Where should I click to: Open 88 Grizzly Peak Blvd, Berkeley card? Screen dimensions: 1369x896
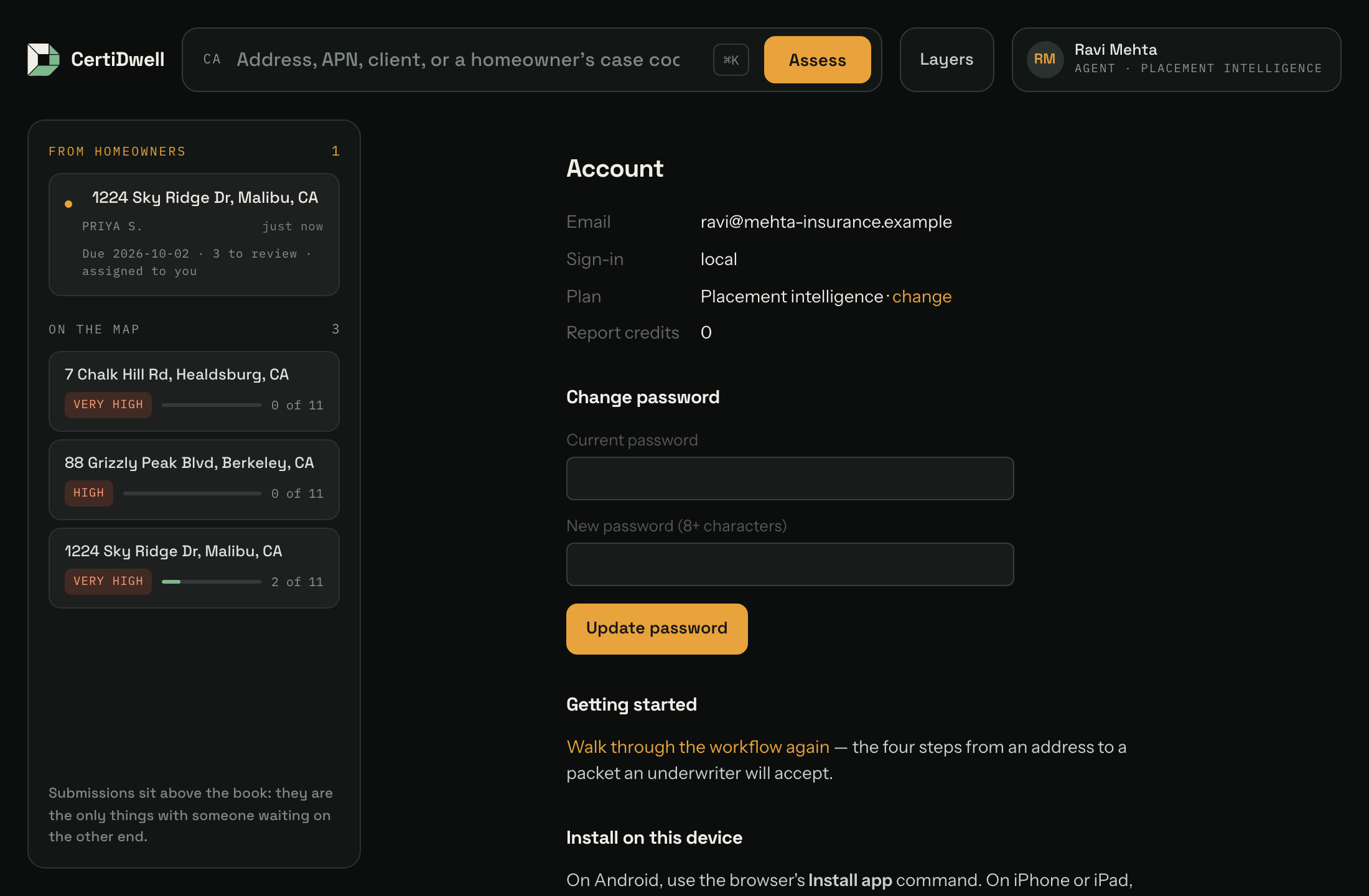coord(194,480)
